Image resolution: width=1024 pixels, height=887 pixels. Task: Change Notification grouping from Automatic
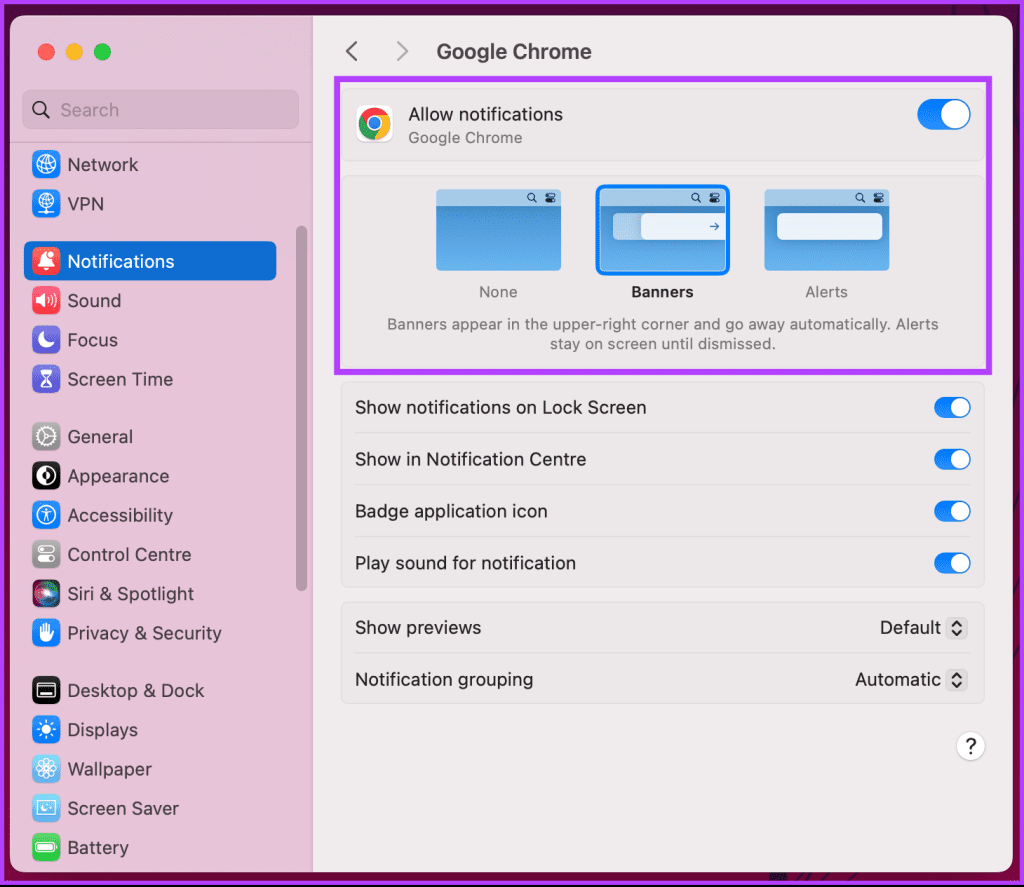click(908, 679)
